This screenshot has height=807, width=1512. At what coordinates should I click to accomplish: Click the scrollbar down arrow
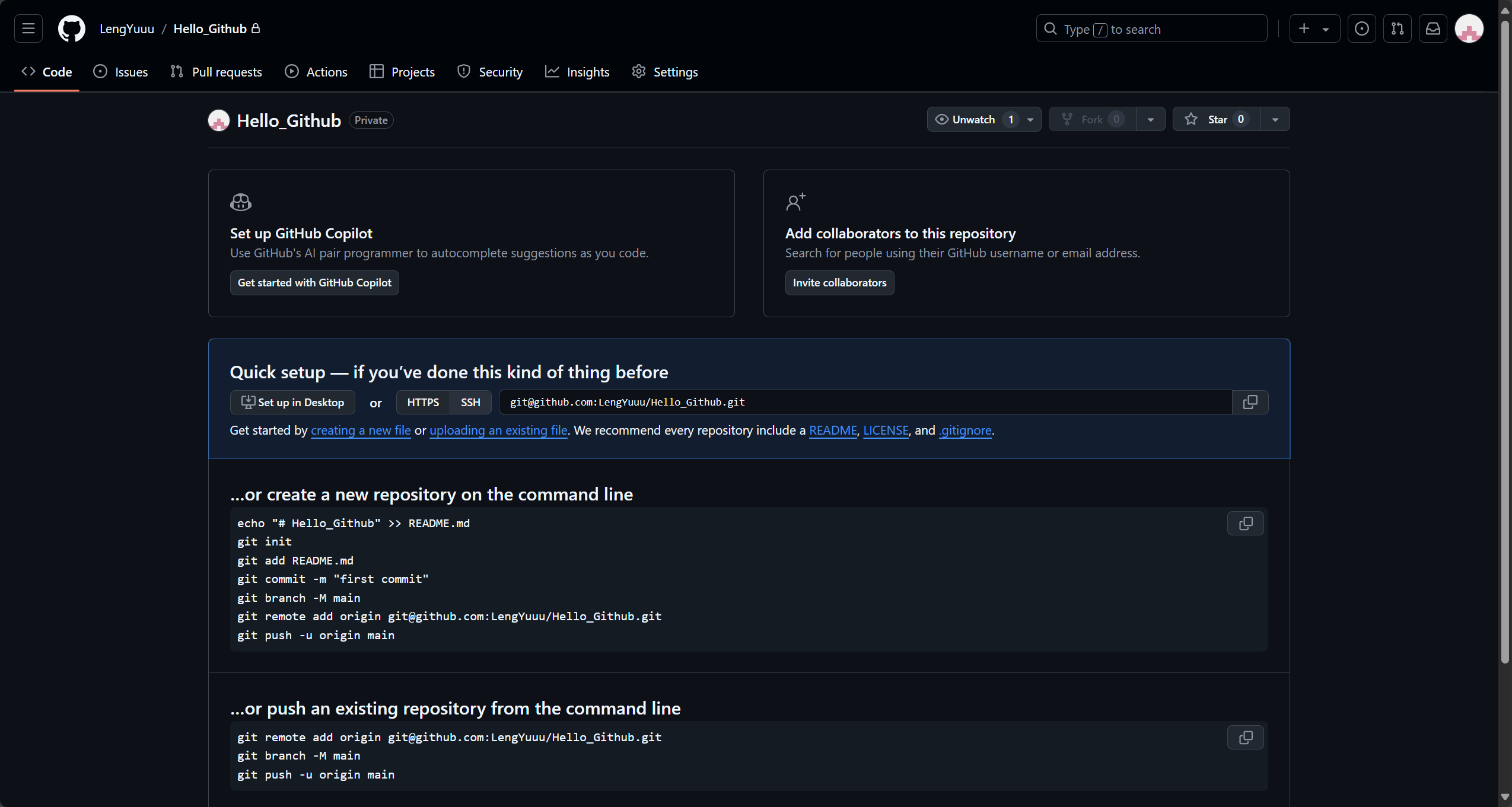click(x=1504, y=797)
